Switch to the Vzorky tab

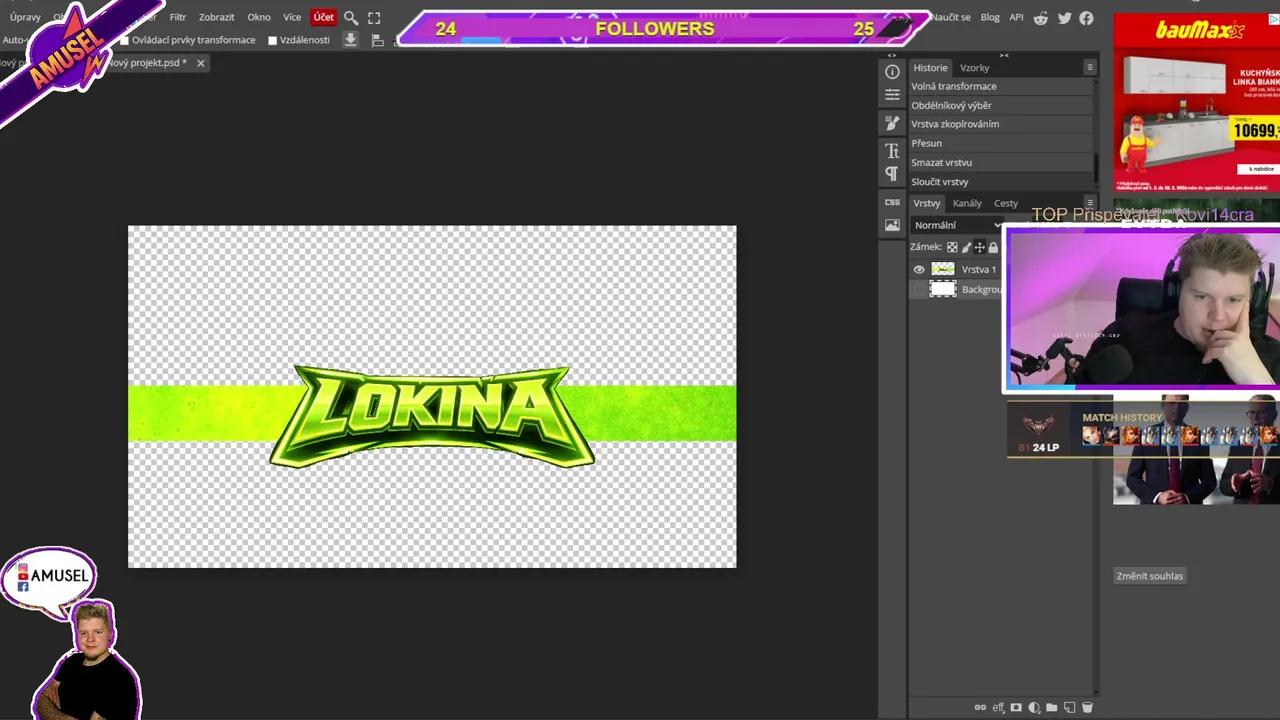pos(975,68)
